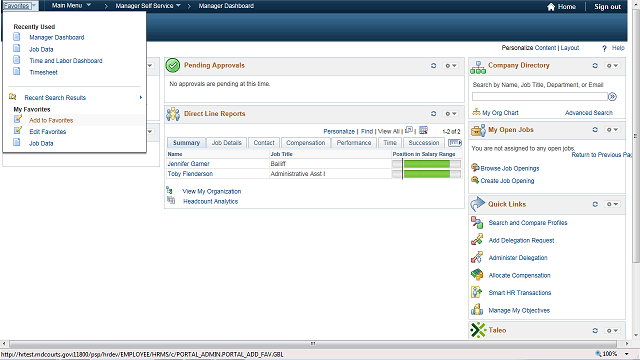Select Add to Favorites menu entry
Image resolution: width=640 pixels, height=360 pixels.
pyautogui.click(x=51, y=120)
